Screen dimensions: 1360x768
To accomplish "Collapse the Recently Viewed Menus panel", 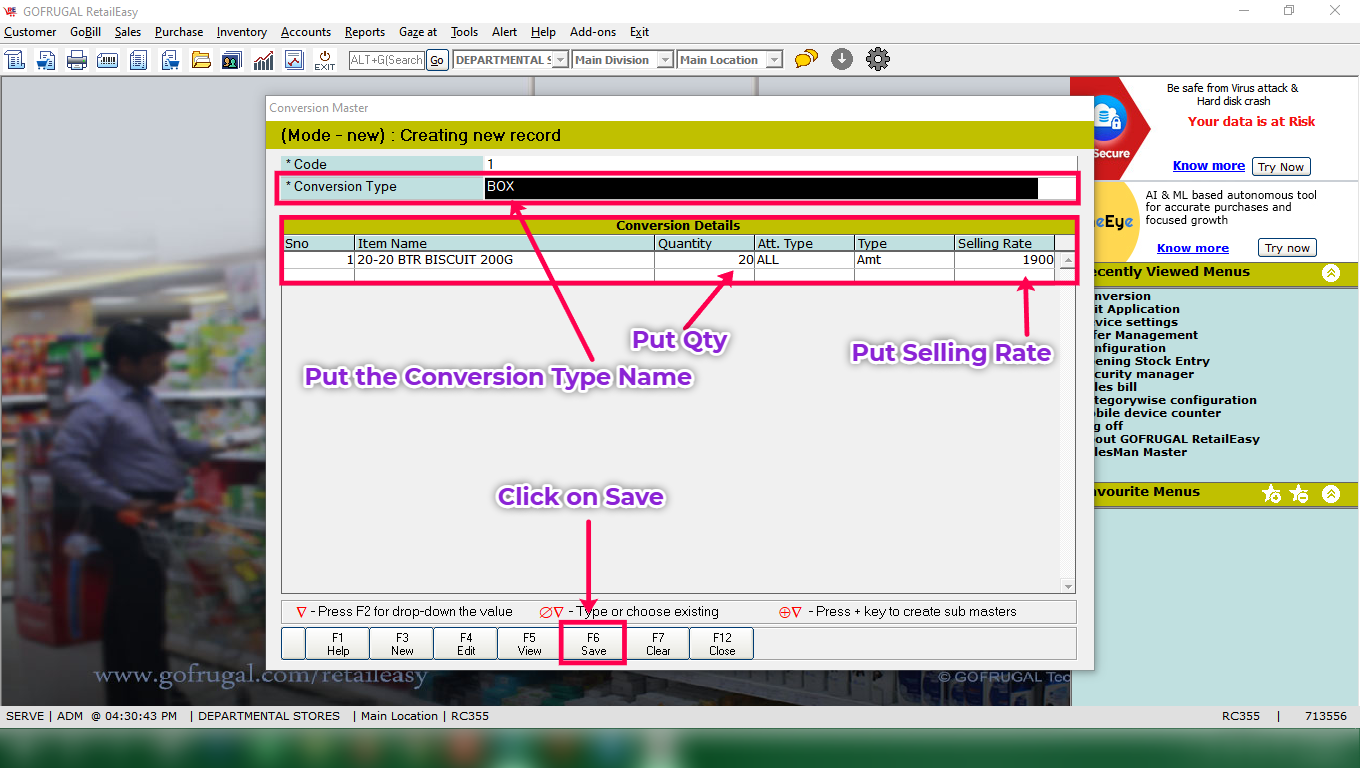I will coord(1331,273).
